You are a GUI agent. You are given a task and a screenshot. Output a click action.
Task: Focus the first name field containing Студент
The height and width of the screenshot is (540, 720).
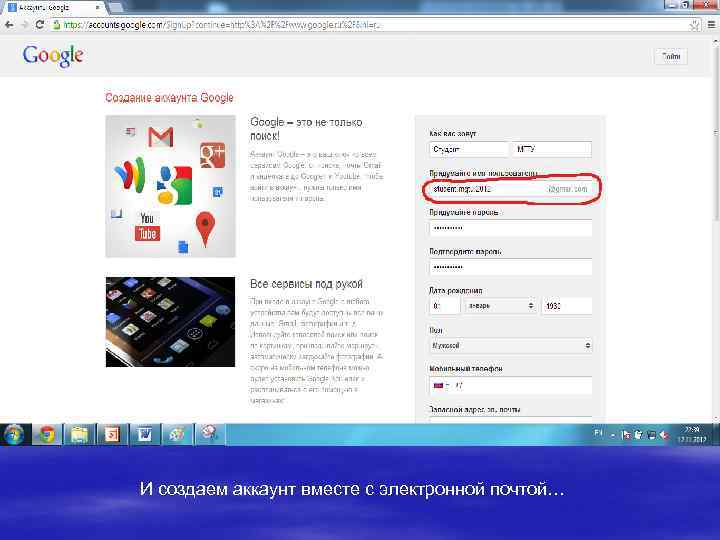468,149
